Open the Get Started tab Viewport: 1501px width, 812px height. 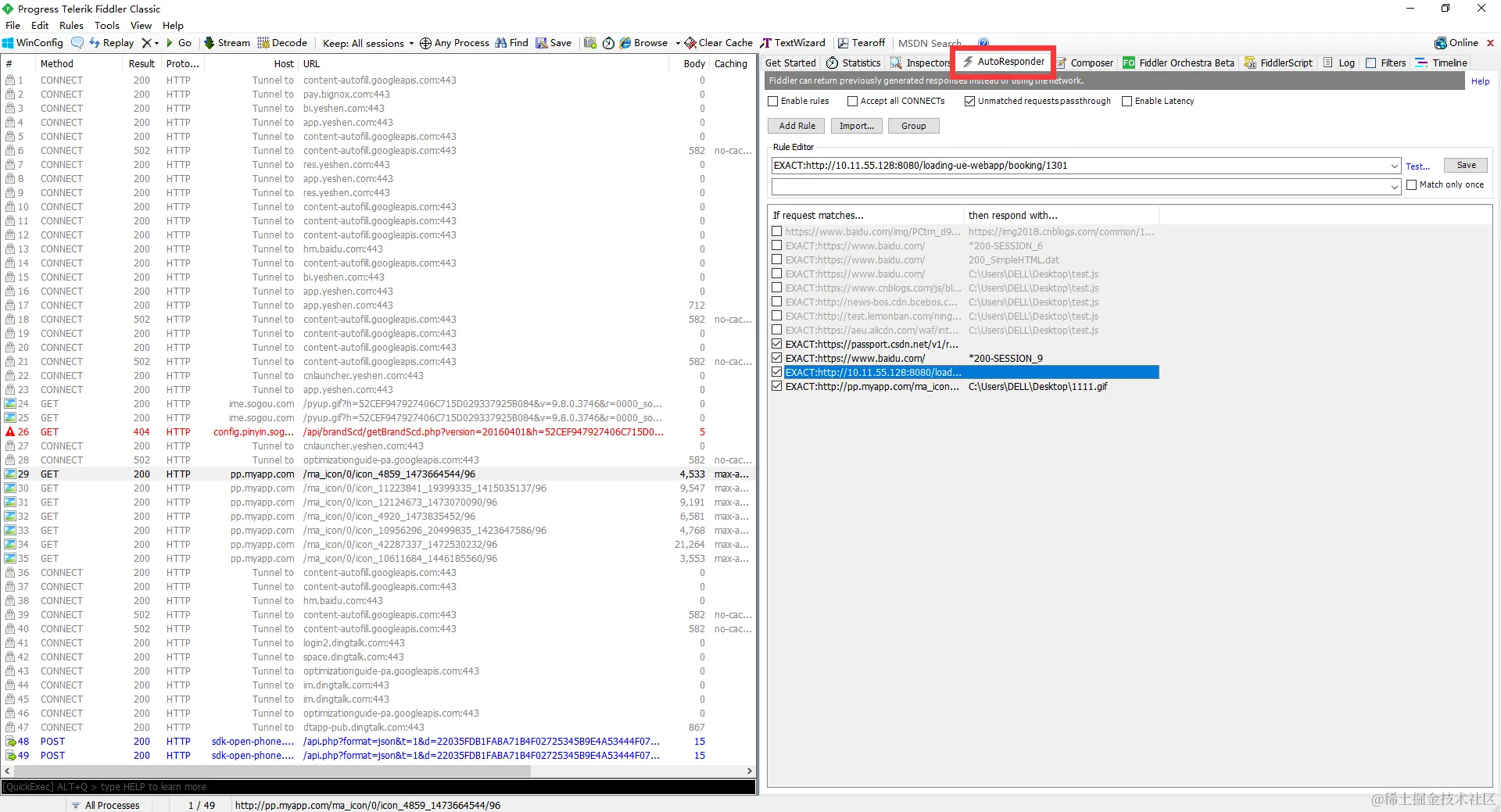(790, 63)
